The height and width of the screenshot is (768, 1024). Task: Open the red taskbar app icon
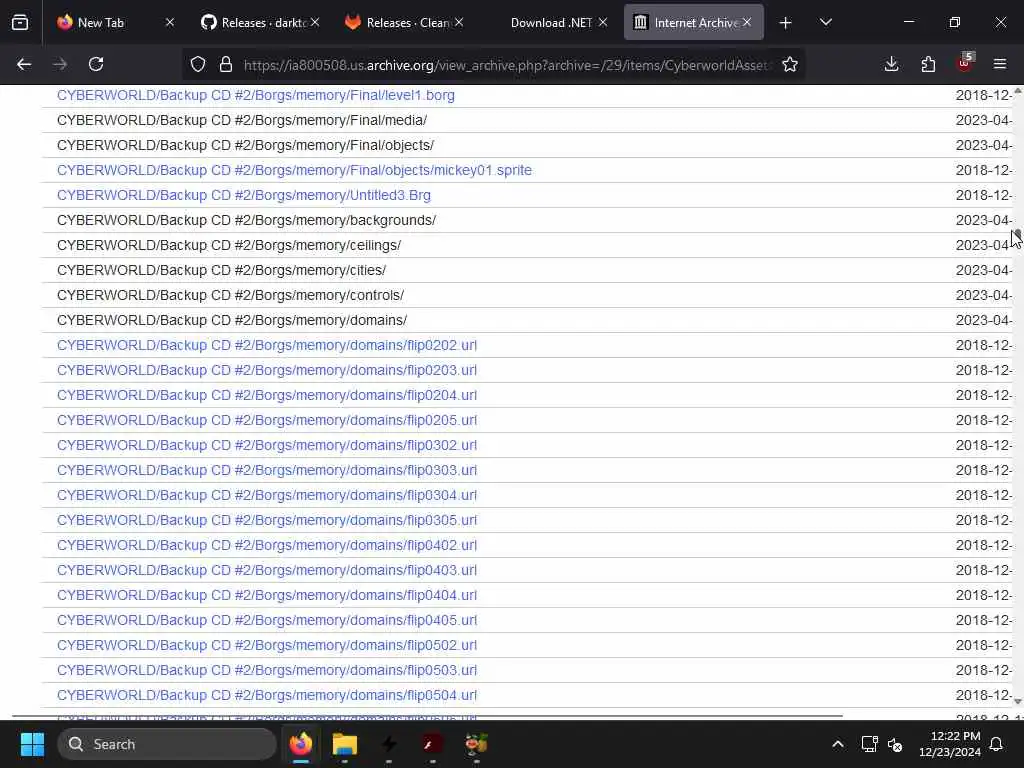click(x=432, y=744)
